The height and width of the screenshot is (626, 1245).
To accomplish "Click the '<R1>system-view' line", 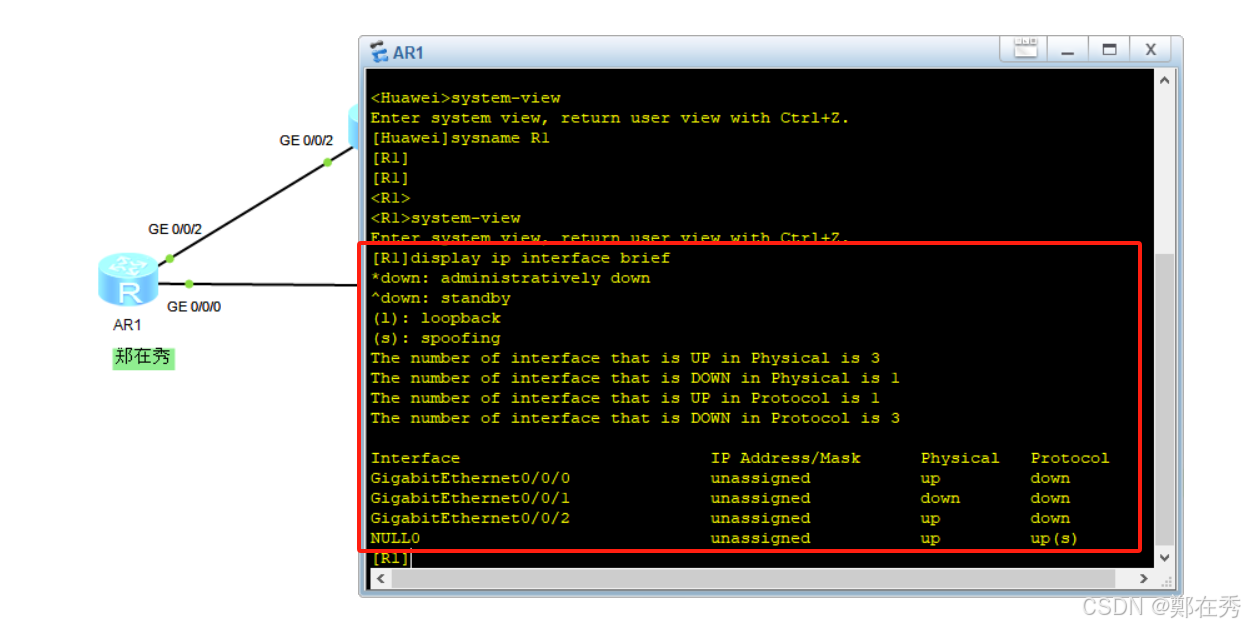I will click(x=445, y=218).
